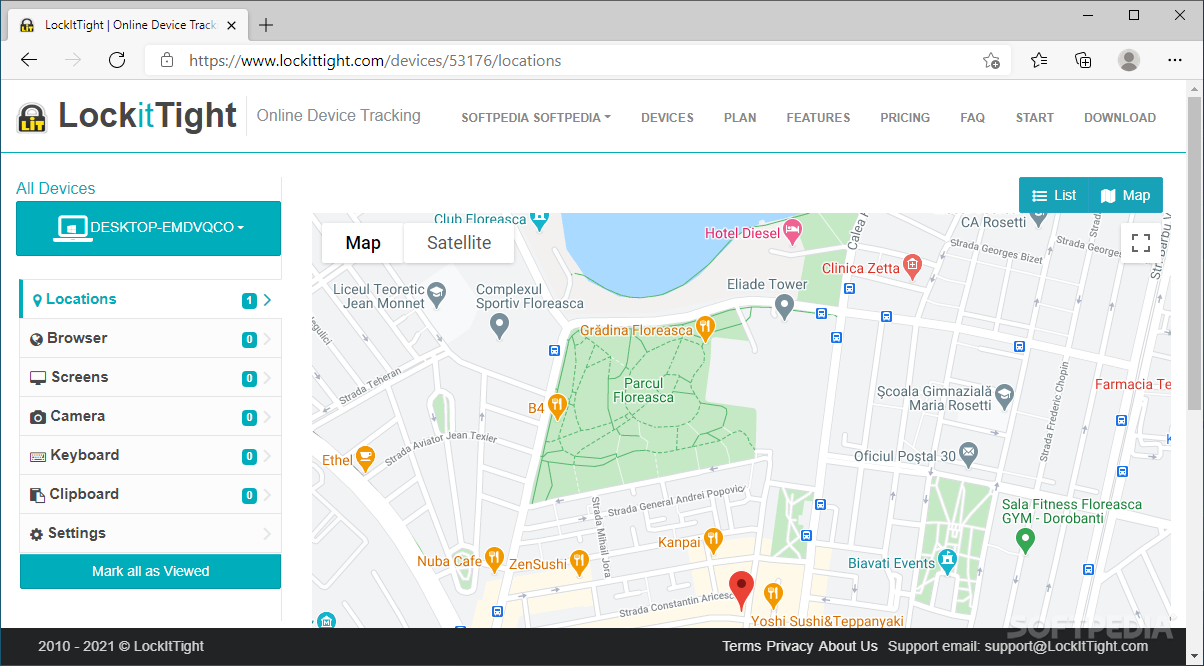The height and width of the screenshot is (666, 1204).
Task: Open the Screens section in sidebar
Action: (150, 377)
